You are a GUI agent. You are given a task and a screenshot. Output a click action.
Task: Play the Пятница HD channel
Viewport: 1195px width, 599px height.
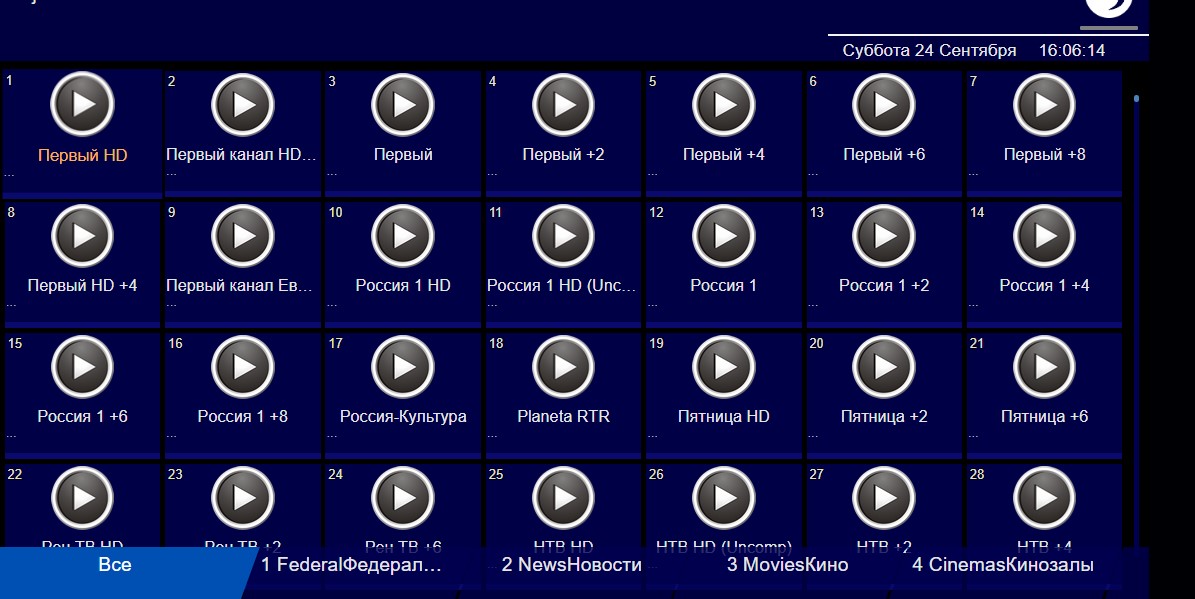click(x=724, y=367)
